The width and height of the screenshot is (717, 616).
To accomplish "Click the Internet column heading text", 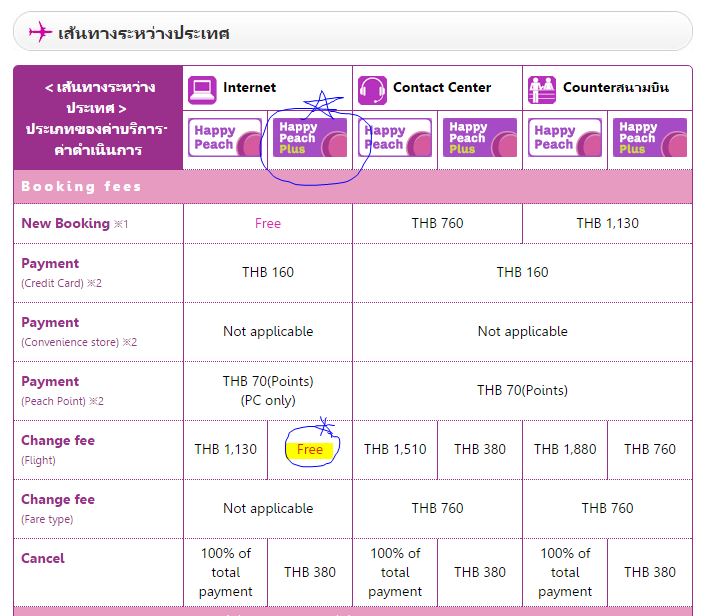I will [249, 87].
